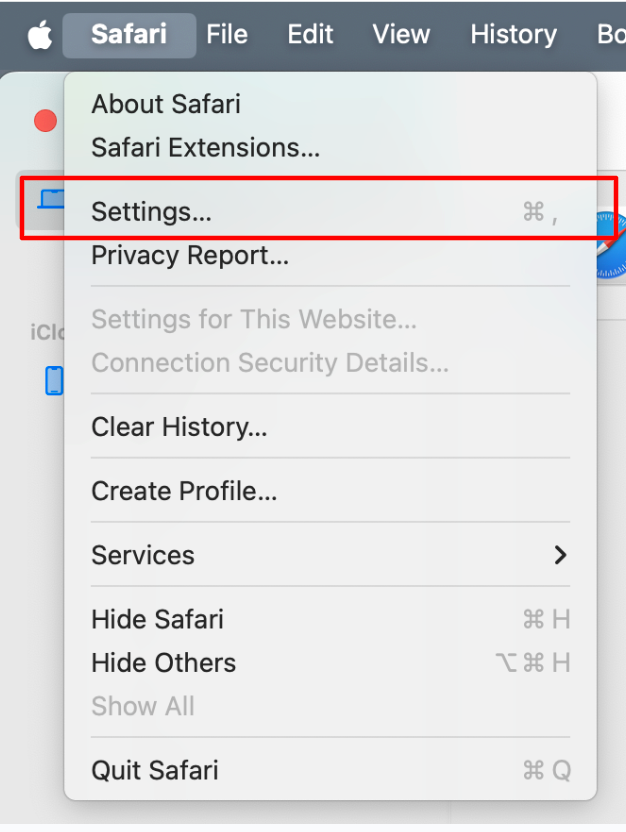
Task: Open the View menu
Action: [401, 35]
